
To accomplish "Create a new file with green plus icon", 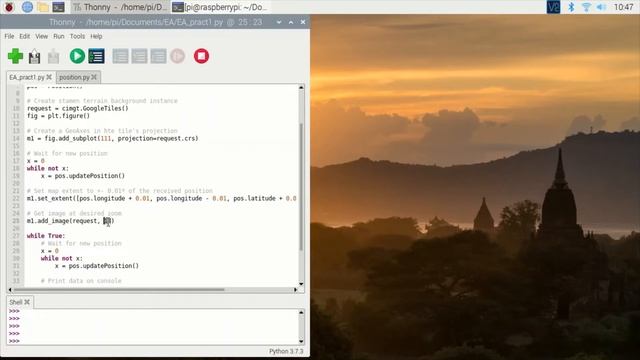I will pyautogui.click(x=16, y=56).
